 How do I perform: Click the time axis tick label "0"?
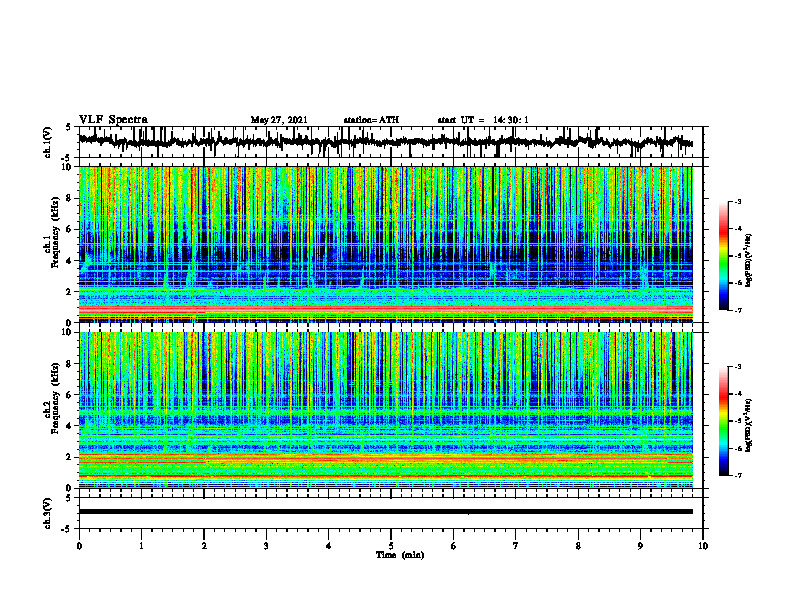(x=79, y=546)
